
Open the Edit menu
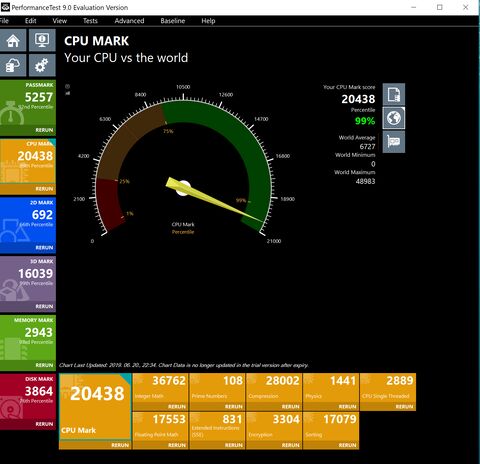click(x=30, y=21)
